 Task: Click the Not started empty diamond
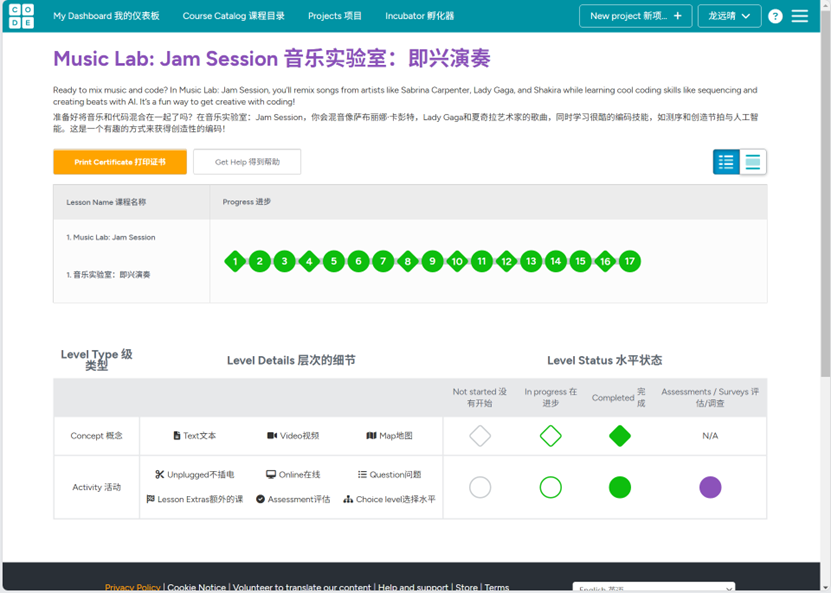480,436
